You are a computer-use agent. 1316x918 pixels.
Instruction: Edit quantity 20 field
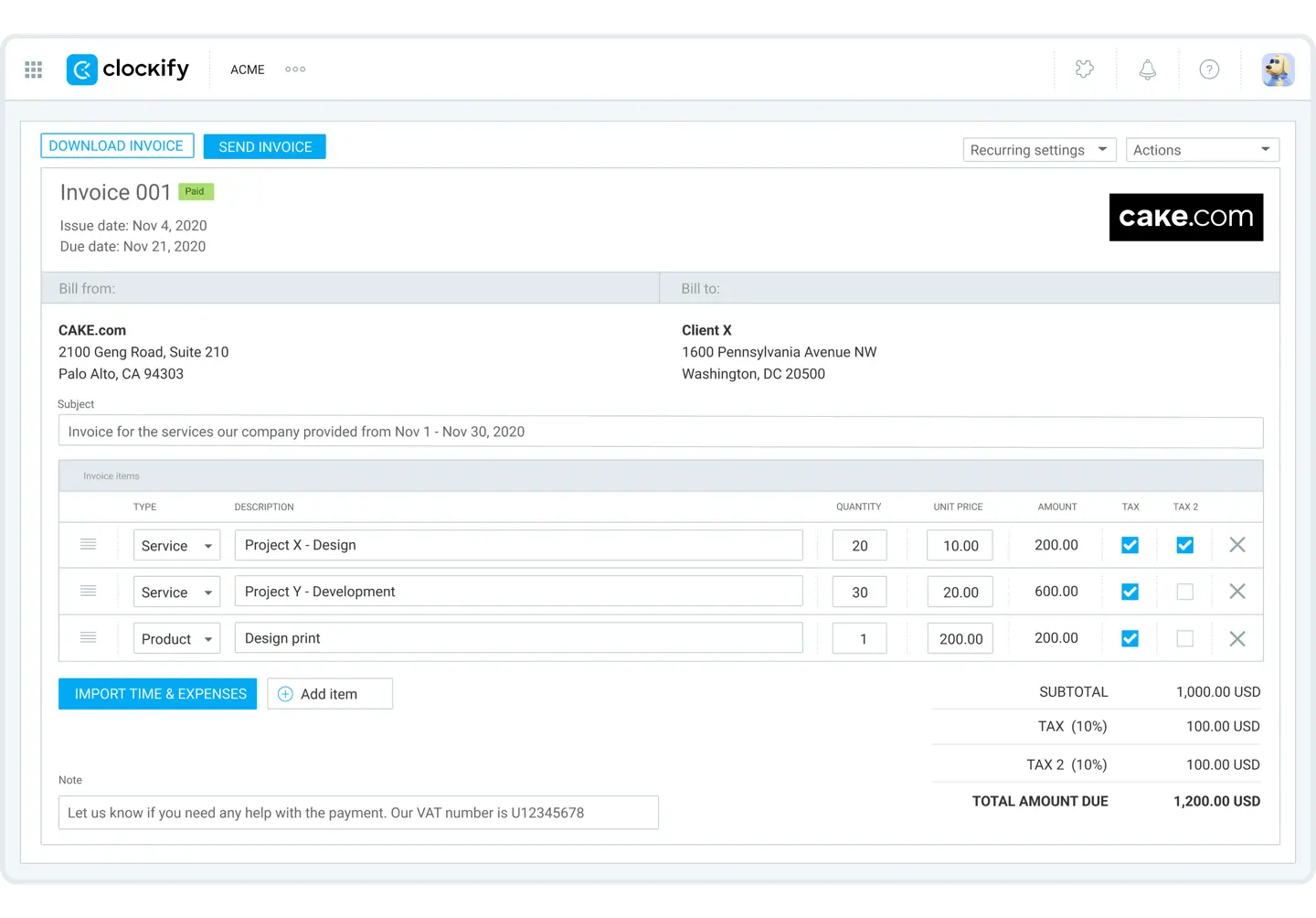pyautogui.click(x=860, y=546)
